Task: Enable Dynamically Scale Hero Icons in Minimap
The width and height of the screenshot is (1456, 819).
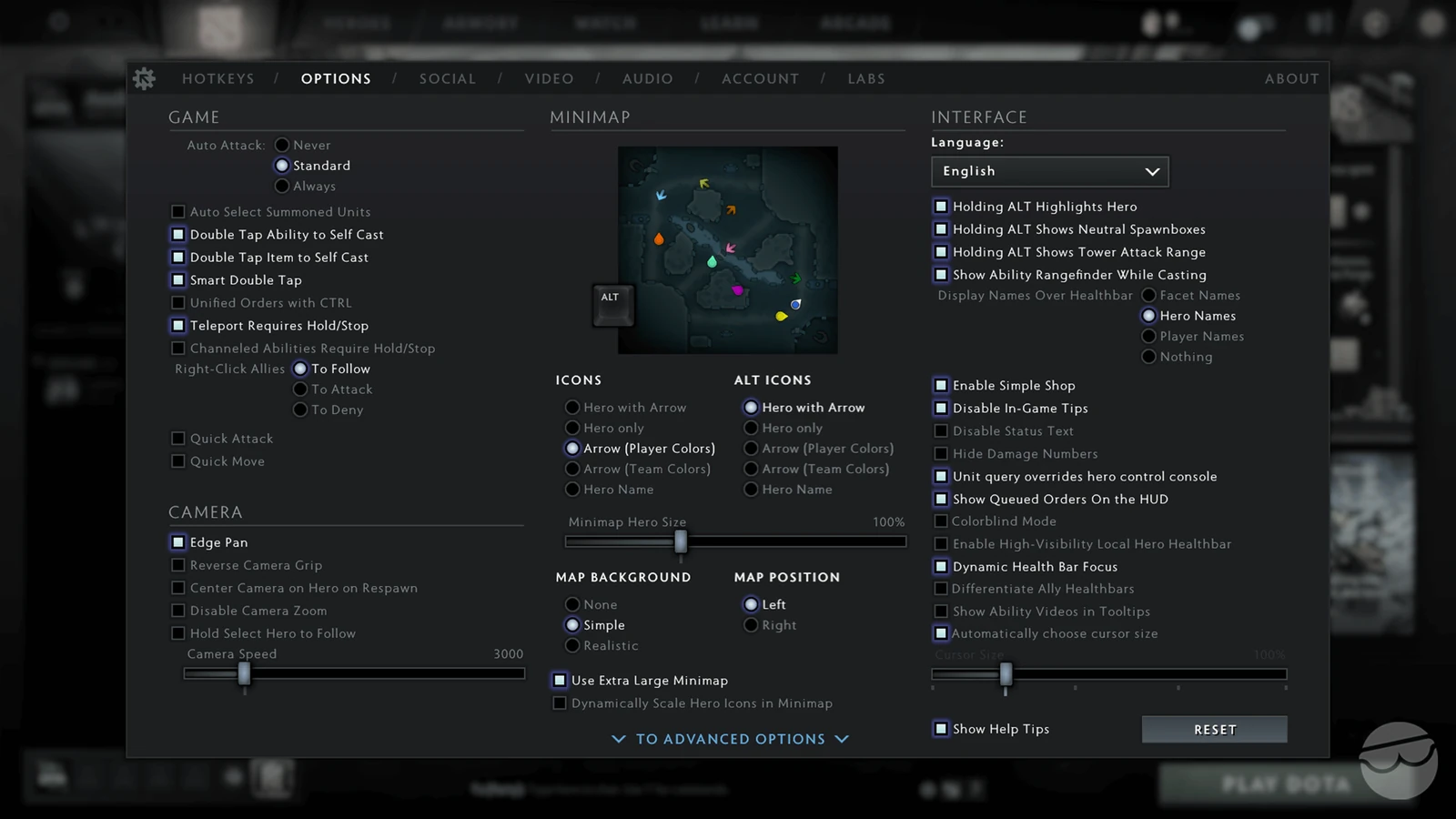Action: tap(560, 703)
